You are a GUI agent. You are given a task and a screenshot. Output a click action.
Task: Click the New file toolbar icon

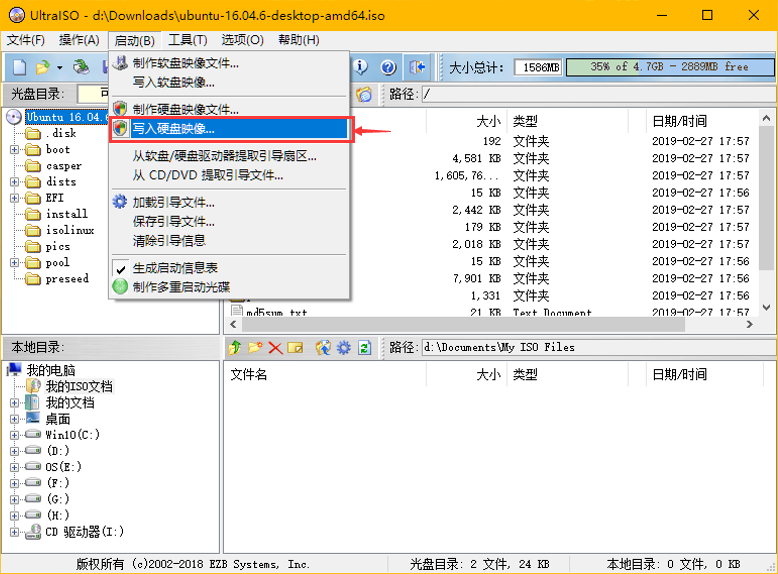coord(19,67)
